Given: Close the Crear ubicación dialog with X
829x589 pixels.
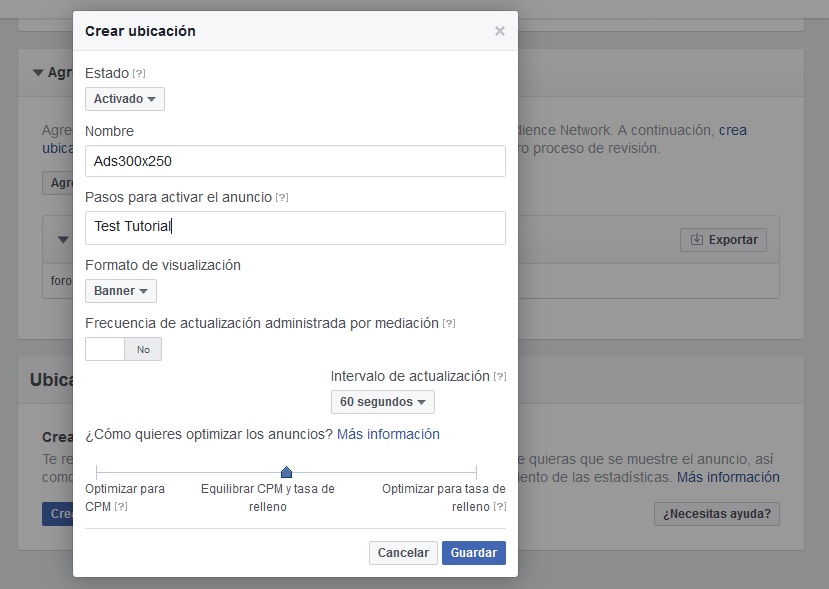Looking at the screenshot, I should pos(500,31).
